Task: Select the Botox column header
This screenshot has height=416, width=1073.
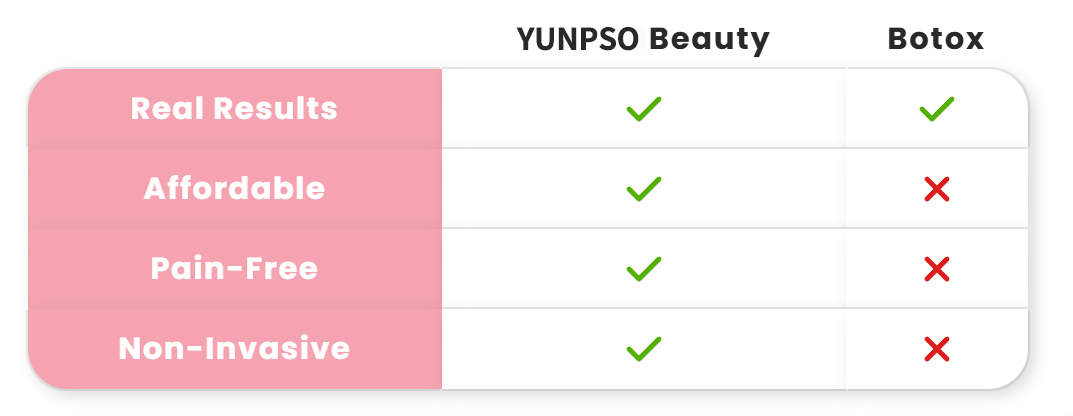Action: click(935, 39)
